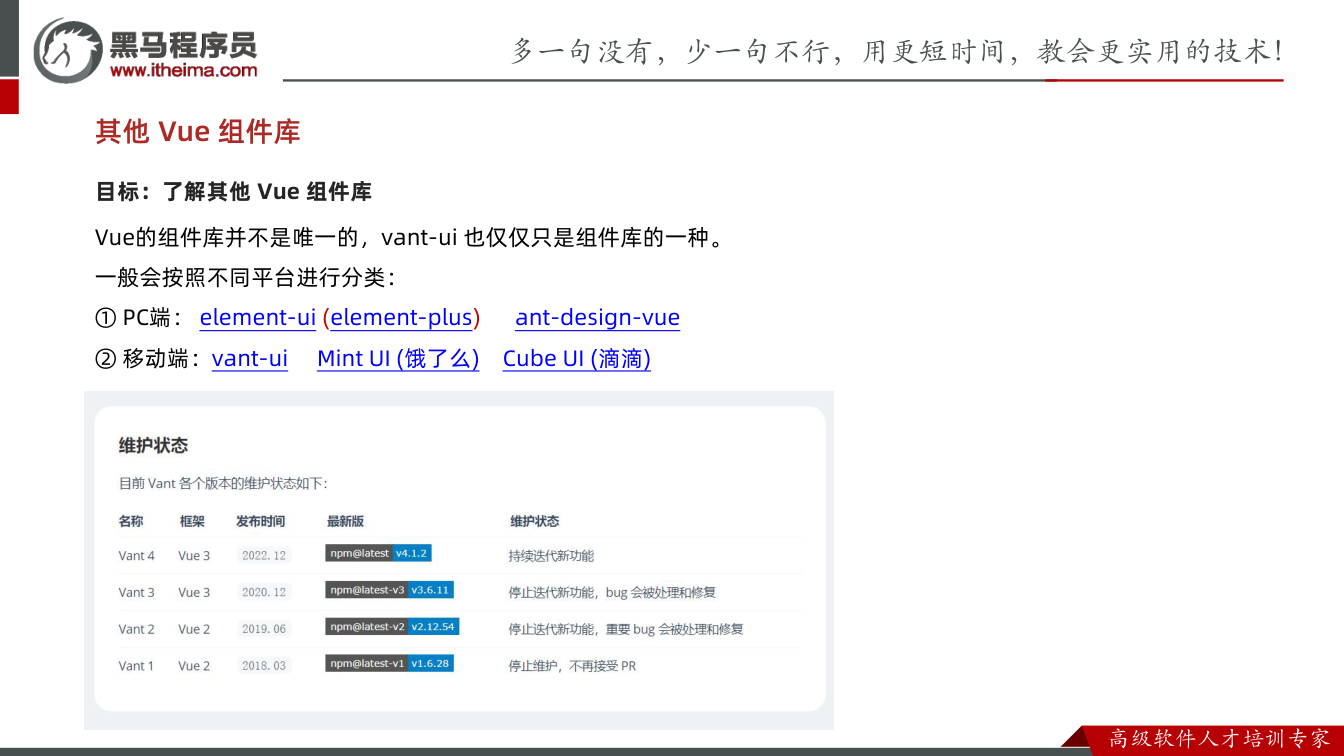Click the 最新版 column header

(x=345, y=522)
